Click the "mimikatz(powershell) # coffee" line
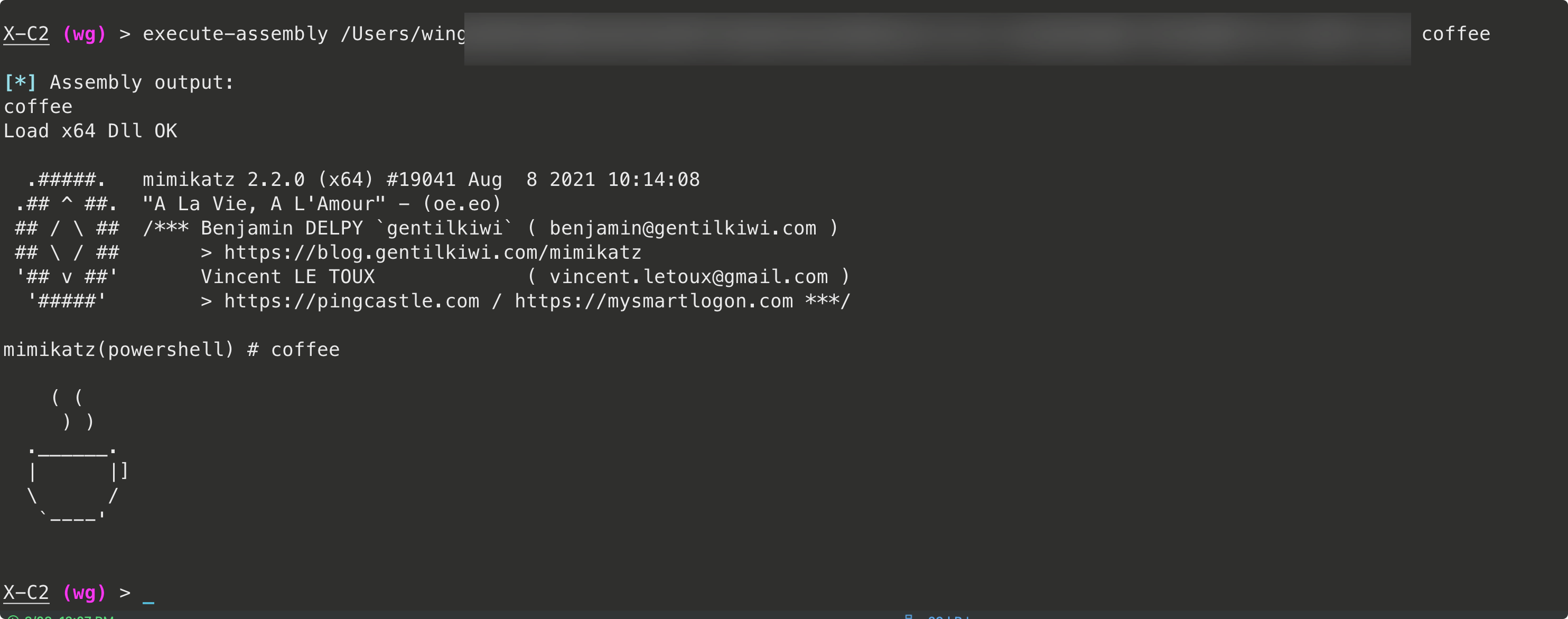The width and height of the screenshot is (1568, 619). point(171,350)
